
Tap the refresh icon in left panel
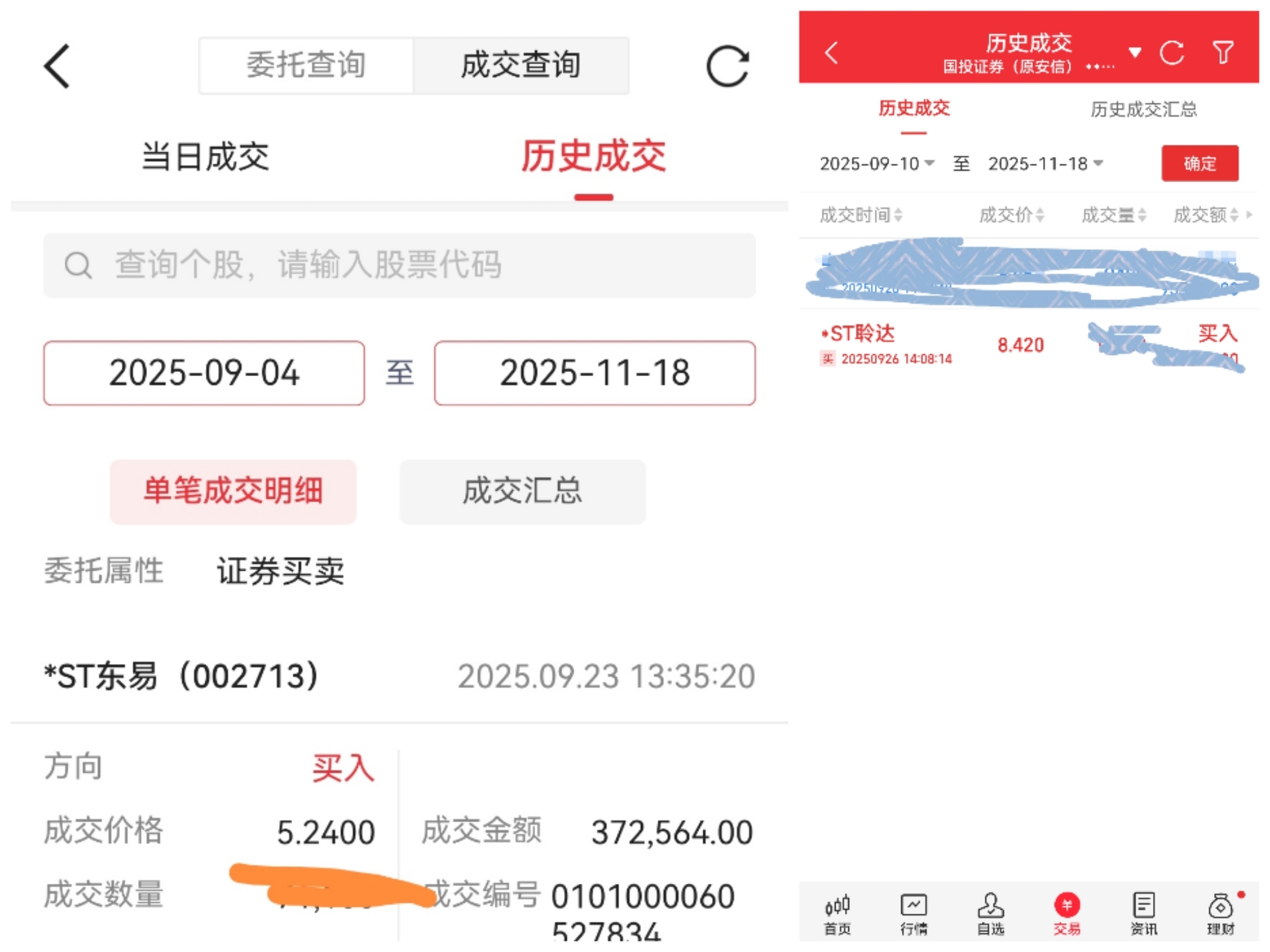tap(727, 66)
